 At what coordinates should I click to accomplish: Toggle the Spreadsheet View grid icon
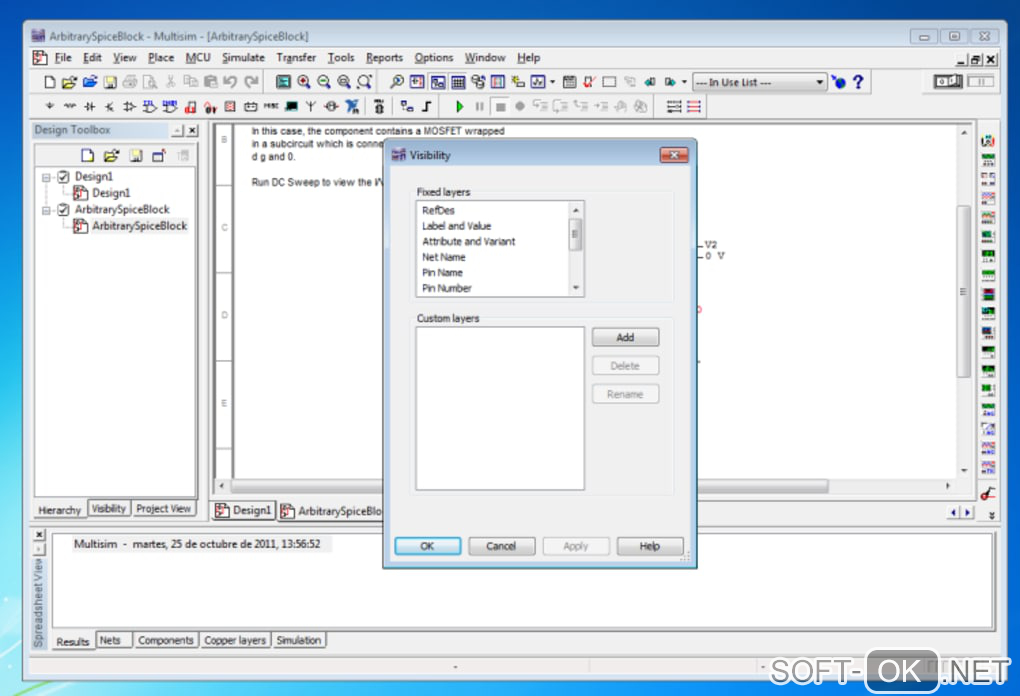458,82
